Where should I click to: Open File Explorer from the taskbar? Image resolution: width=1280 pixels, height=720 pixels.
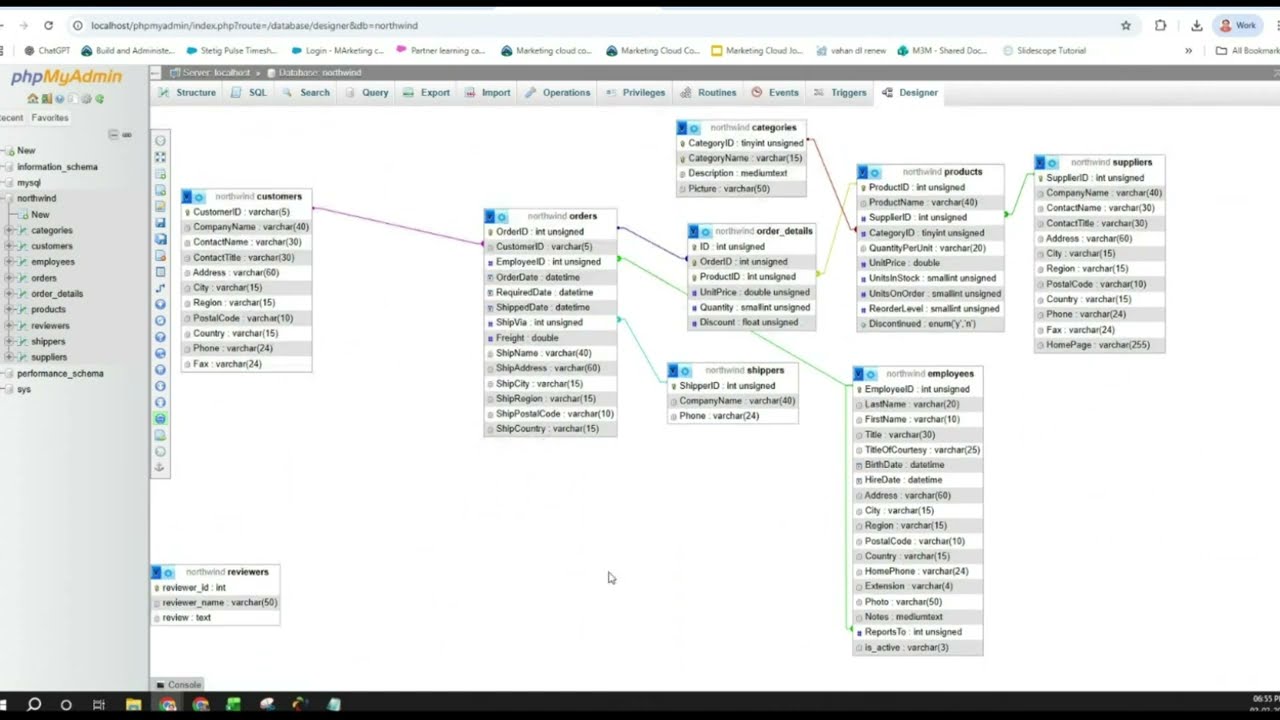tap(133, 704)
